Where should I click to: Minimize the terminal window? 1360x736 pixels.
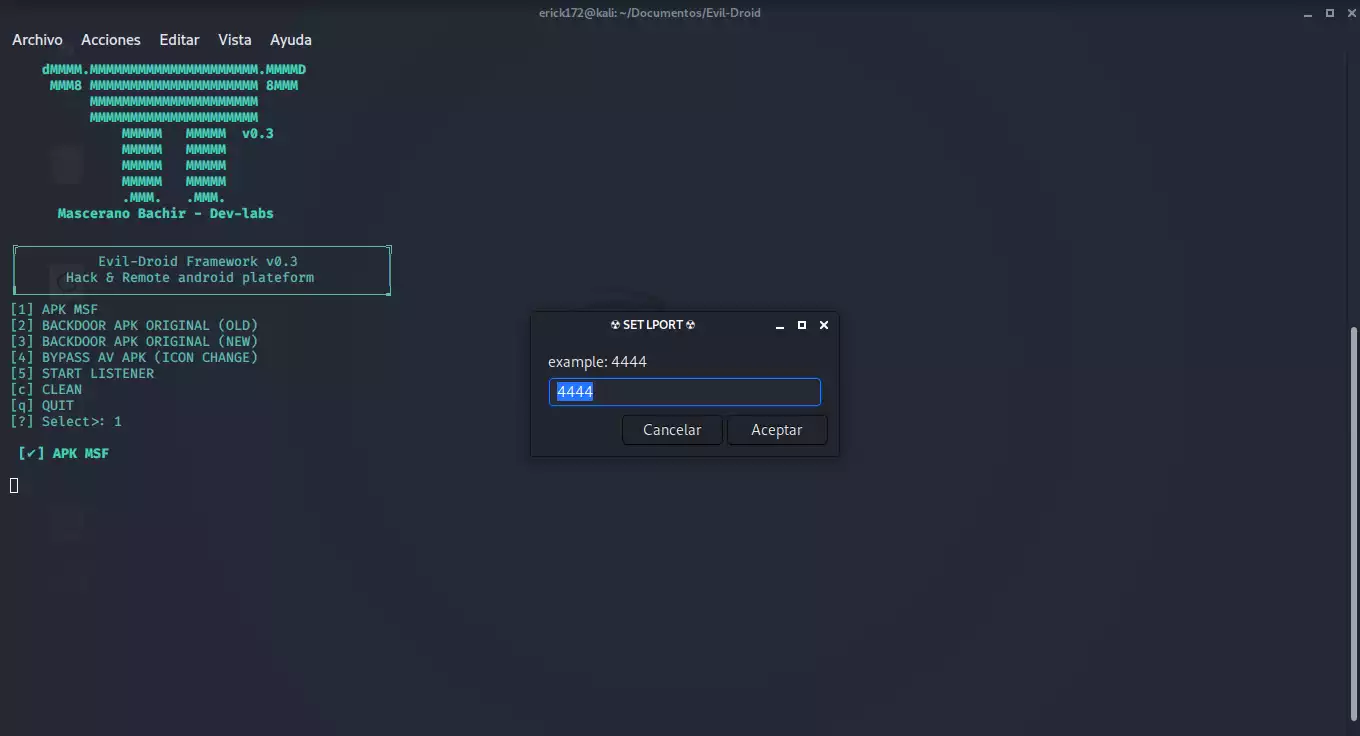1308,13
